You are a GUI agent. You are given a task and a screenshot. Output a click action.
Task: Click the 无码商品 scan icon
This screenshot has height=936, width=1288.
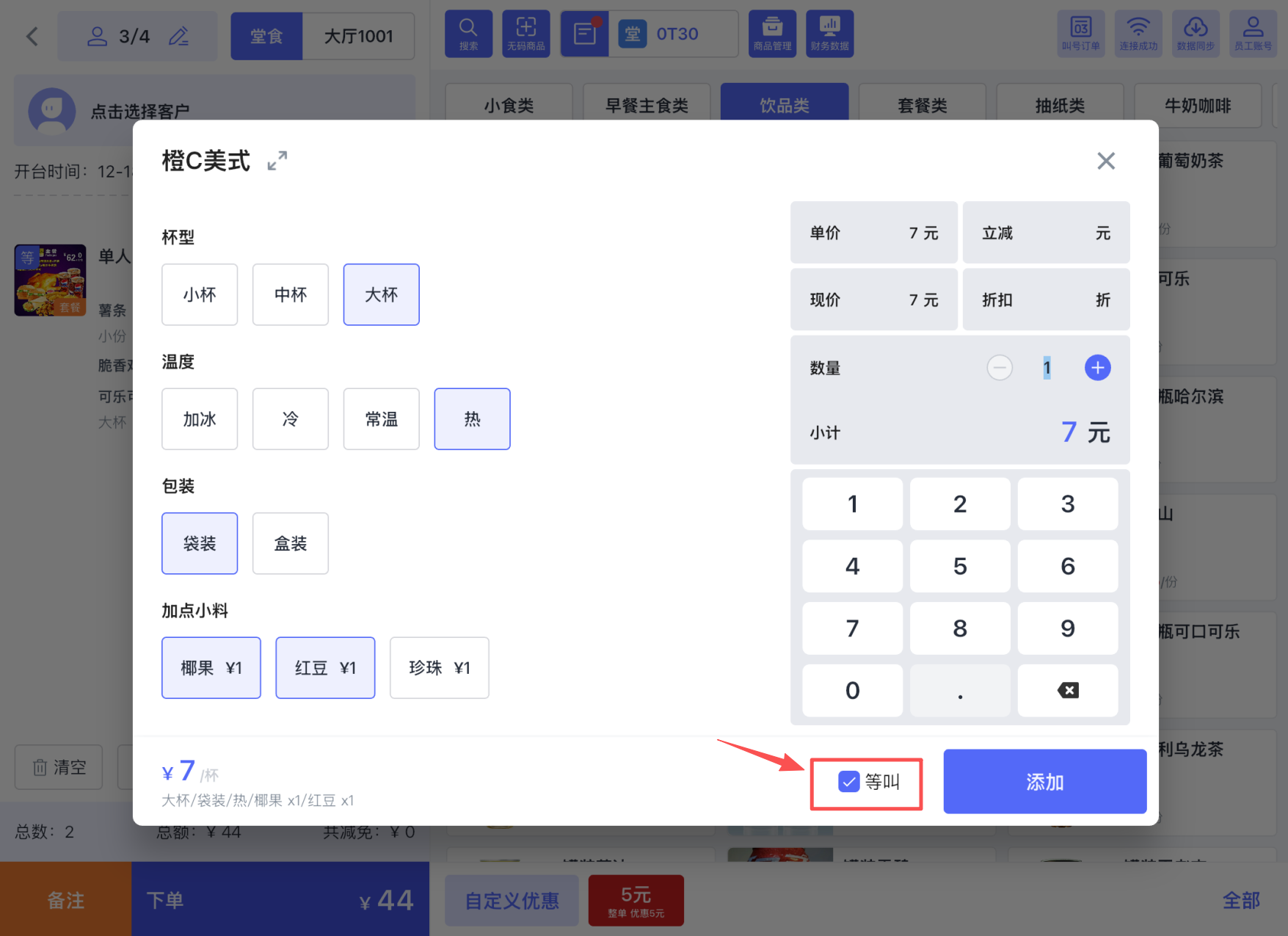pos(525,34)
